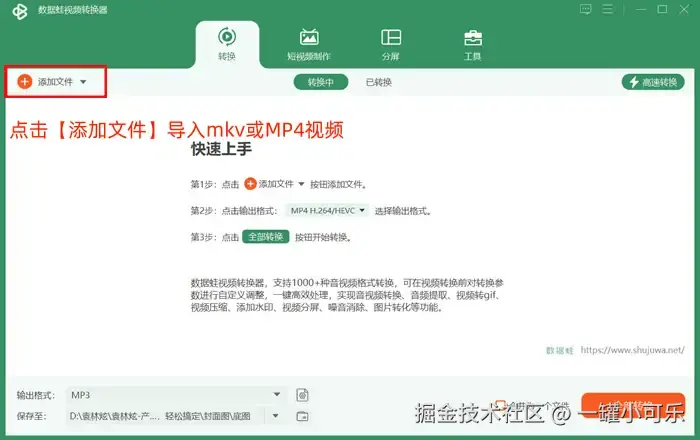Click the 数据蛙 app logo
Screen dimensions: 700x440
pos(20,11)
